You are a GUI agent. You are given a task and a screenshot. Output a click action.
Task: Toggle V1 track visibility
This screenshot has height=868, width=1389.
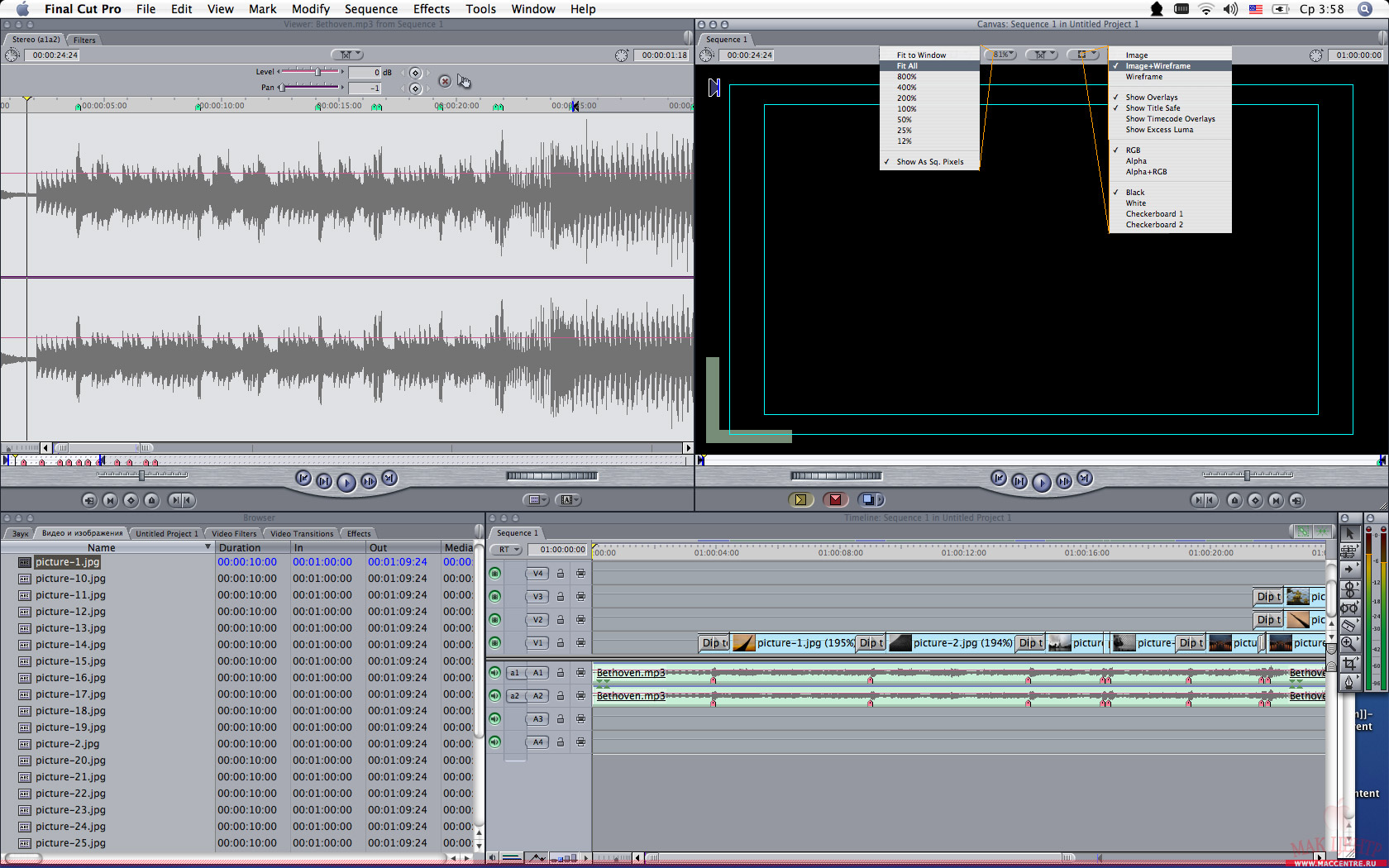point(495,642)
